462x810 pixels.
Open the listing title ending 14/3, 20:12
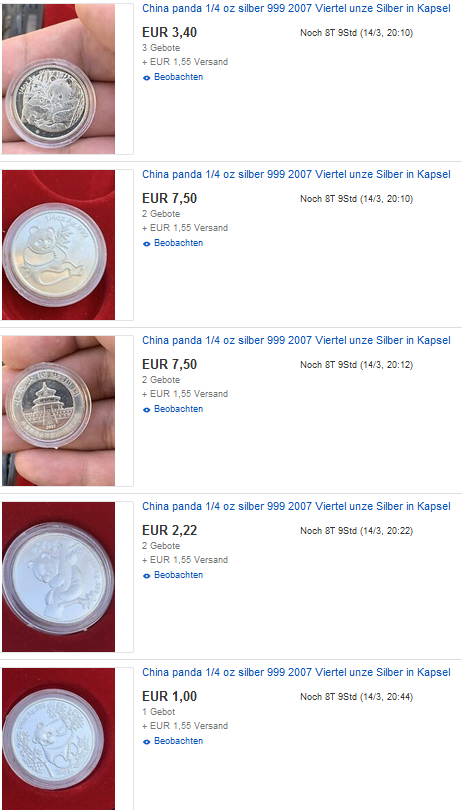click(x=296, y=340)
